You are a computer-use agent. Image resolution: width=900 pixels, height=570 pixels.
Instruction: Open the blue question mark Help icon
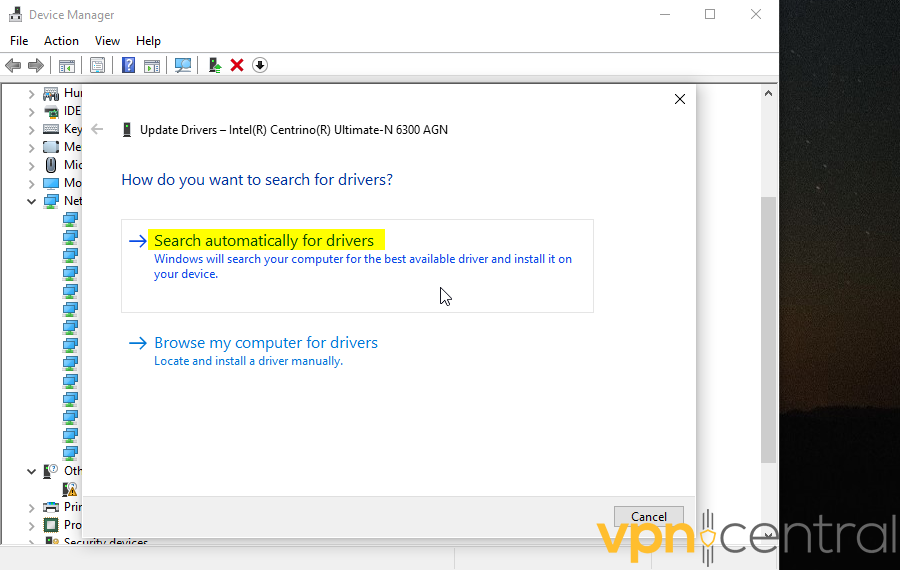129,65
